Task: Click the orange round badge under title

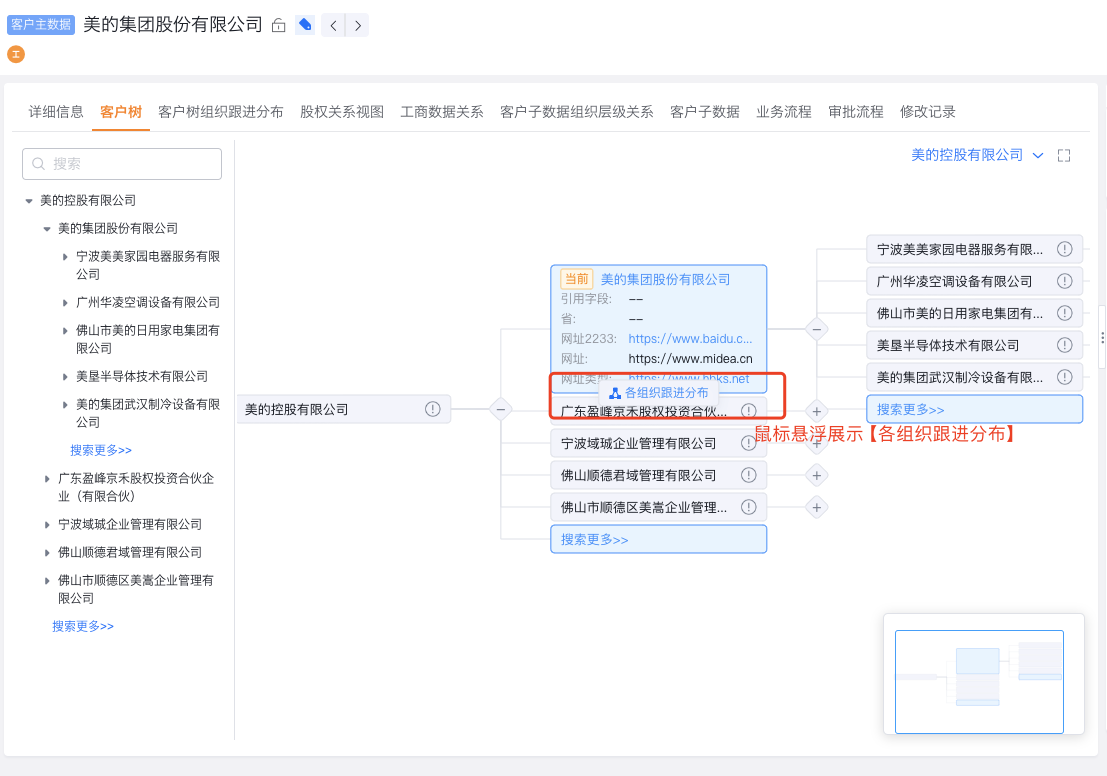Action: click(16, 54)
